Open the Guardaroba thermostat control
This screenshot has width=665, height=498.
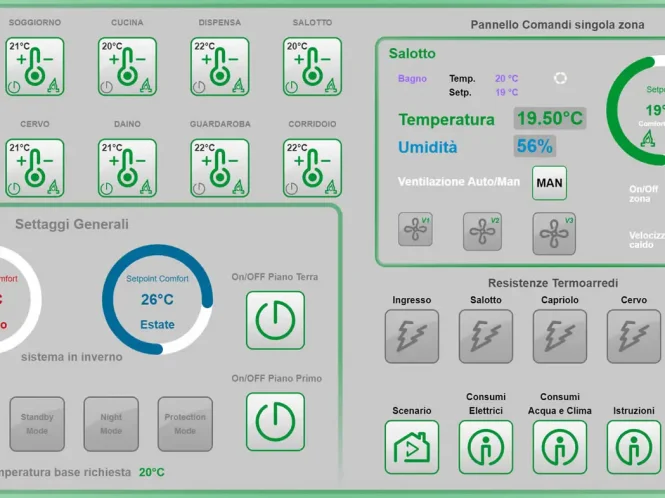(219, 168)
